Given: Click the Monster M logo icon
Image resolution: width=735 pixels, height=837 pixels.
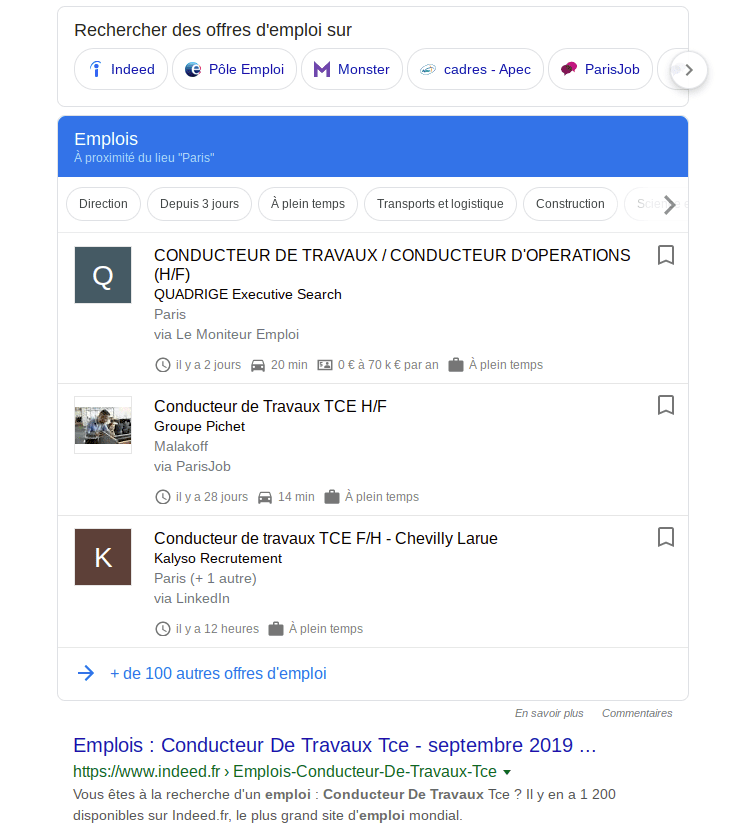Looking at the screenshot, I should (x=322, y=69).
